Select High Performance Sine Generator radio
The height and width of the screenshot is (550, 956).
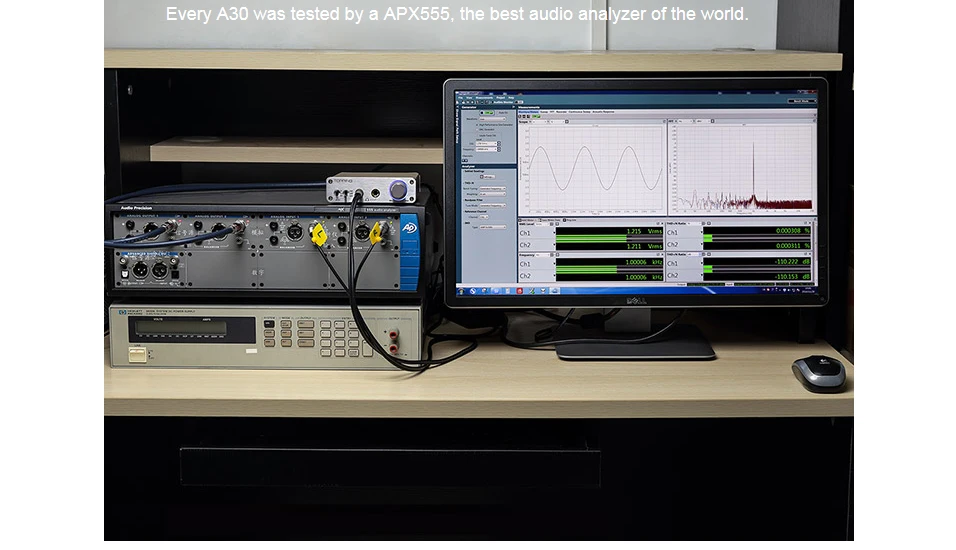point(494,125)
